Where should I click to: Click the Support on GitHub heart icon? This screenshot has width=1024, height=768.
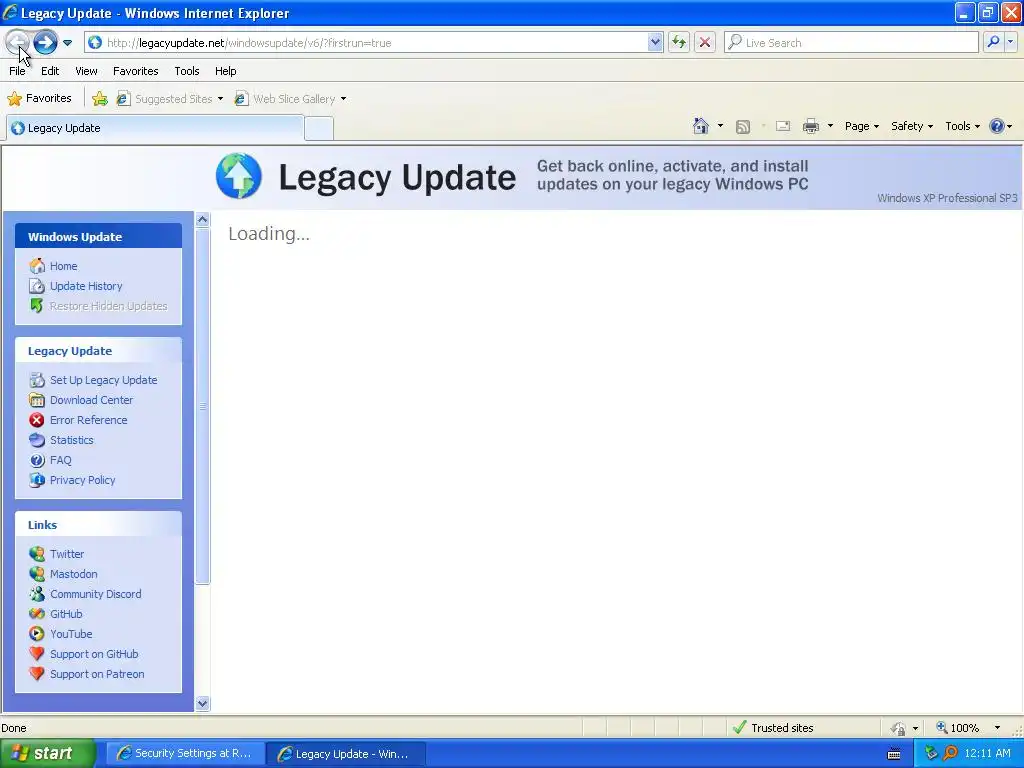point(37,654)
